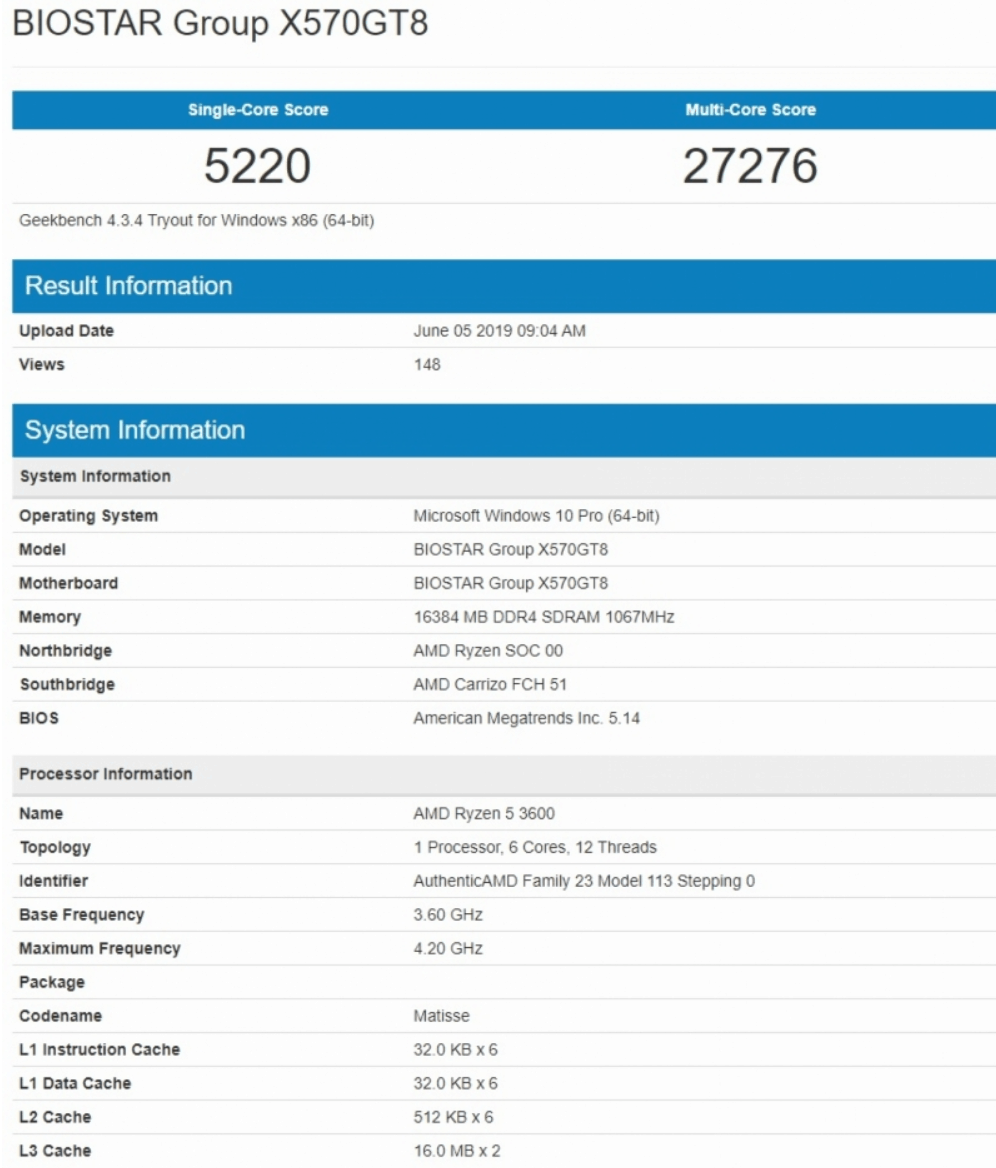
Task: Click the Geekbench 4.3.4 Tryout version text
Action: pyautogui.click(x=197, y=220)
